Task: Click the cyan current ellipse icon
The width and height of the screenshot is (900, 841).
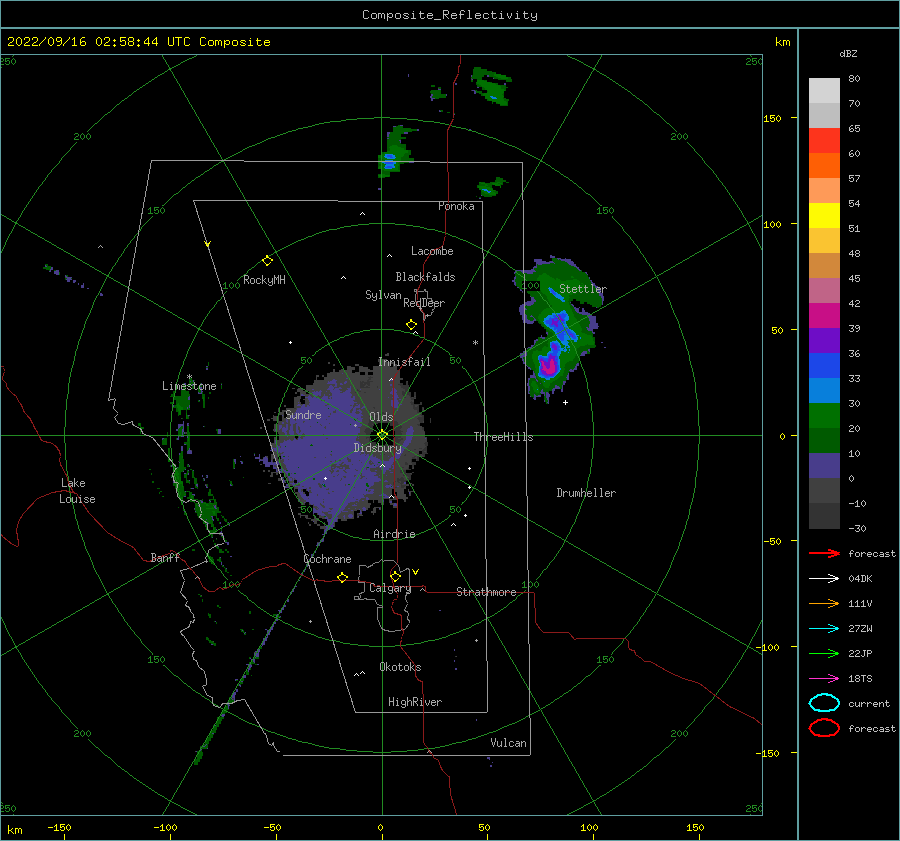Action: pos(824,703)
